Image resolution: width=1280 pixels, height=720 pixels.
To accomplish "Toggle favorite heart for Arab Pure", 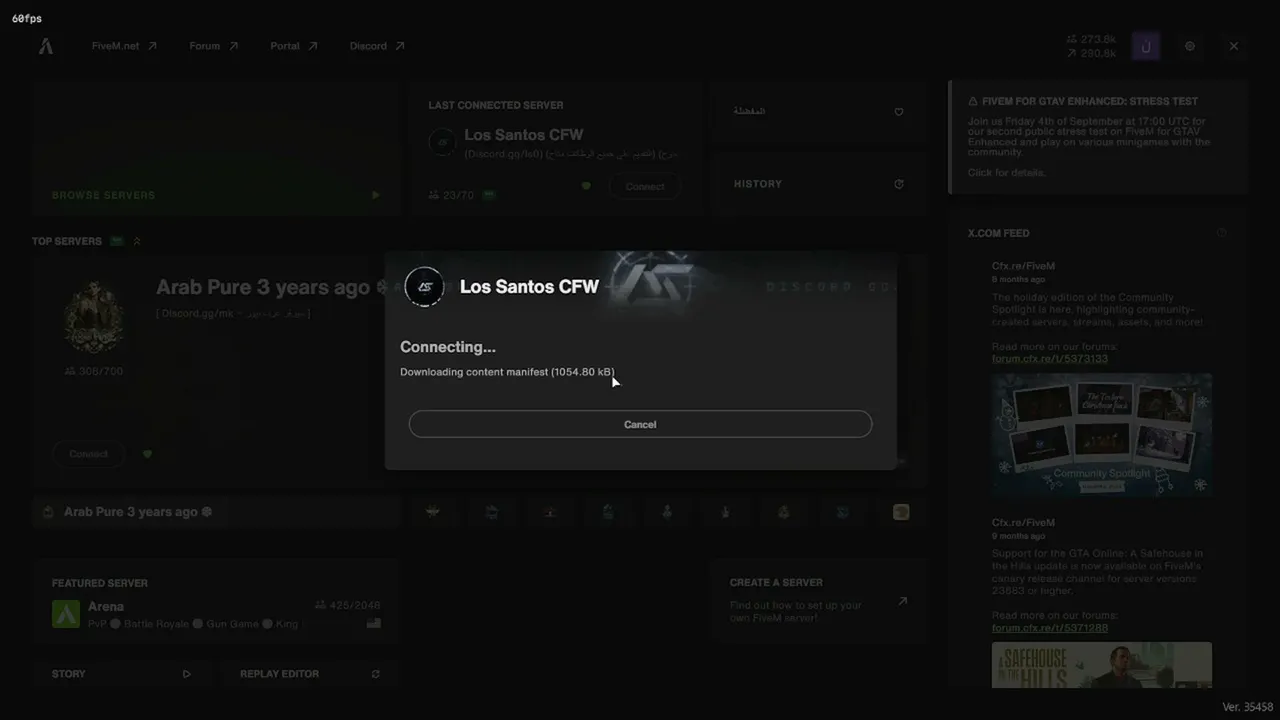I will (x=148, y=454).
